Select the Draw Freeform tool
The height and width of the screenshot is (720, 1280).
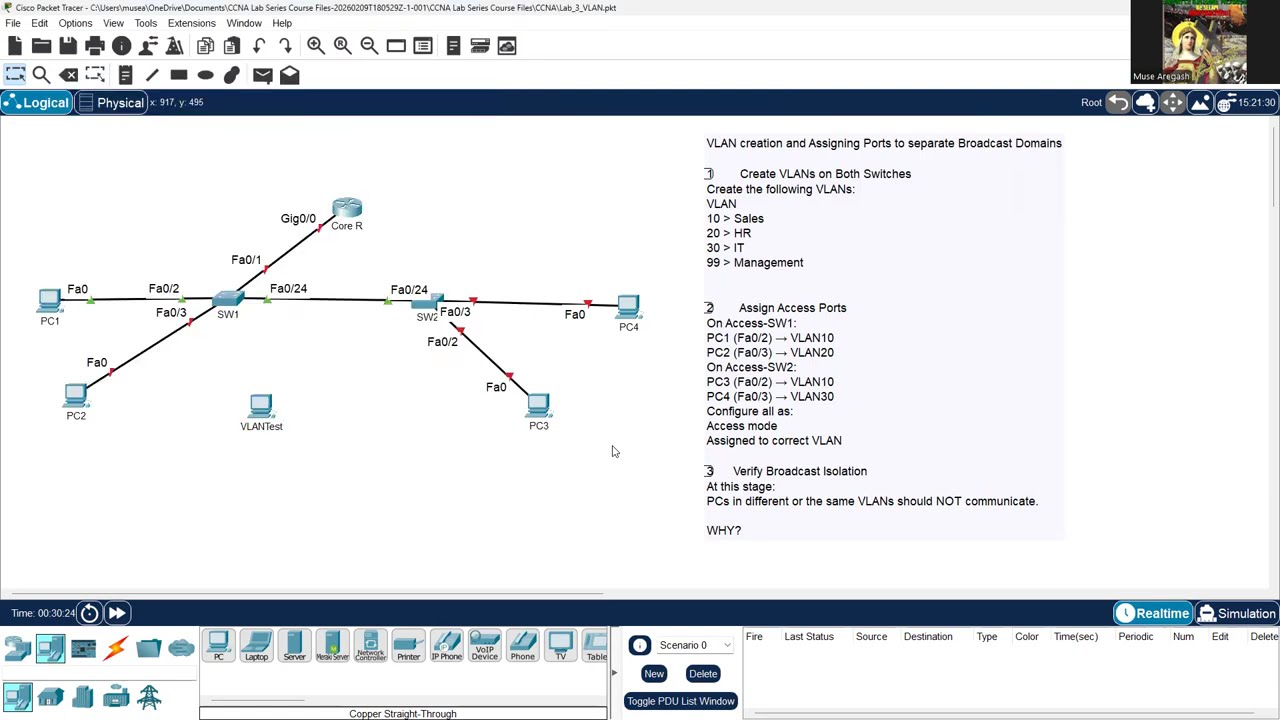click(232, 75)
